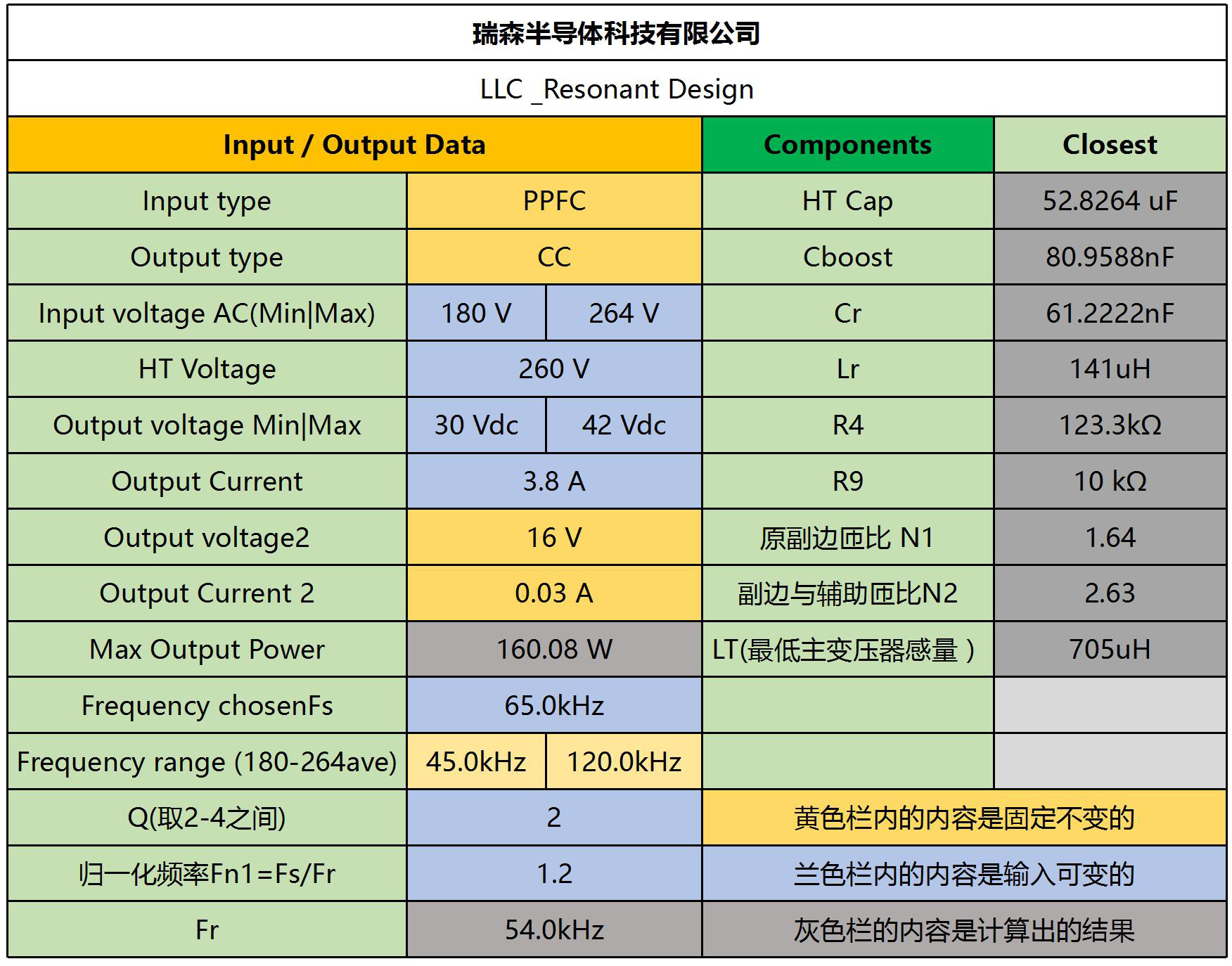This screenshot has width=1232, height=966.
Task: Select the "Cboost" component cell
Action: coord(848,257)
